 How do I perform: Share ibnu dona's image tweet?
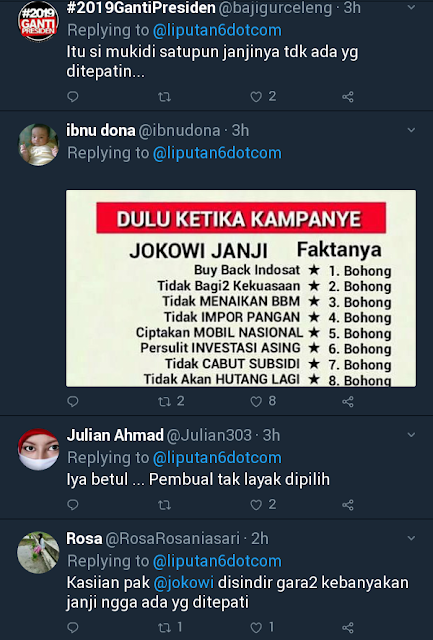tap(348, 402)
